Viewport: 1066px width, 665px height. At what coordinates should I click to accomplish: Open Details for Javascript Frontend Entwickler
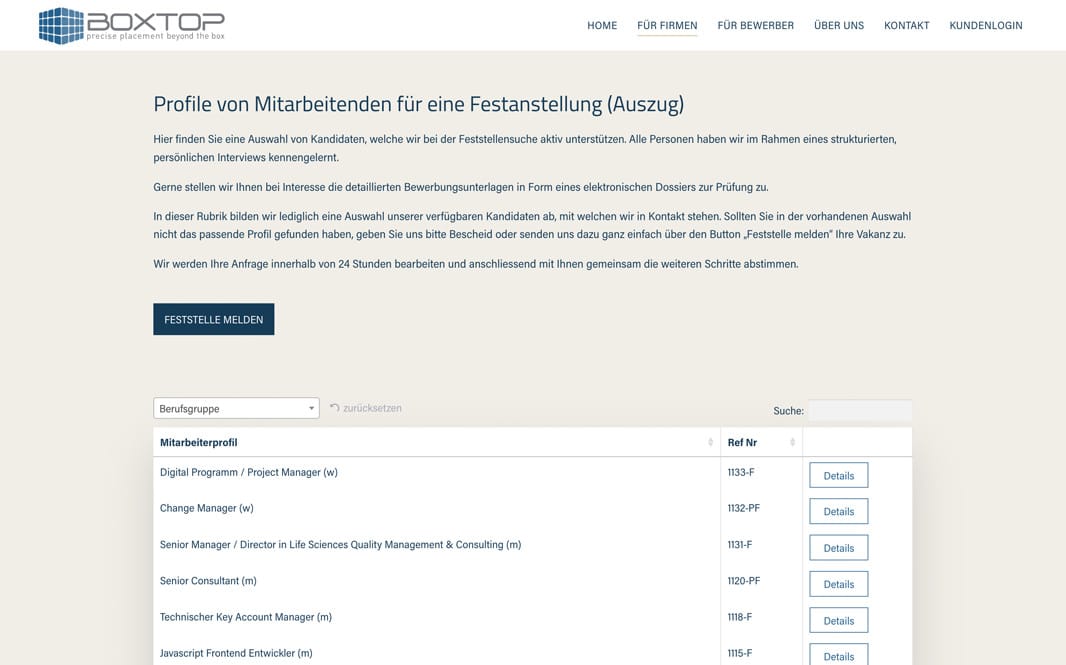(838, 655)
